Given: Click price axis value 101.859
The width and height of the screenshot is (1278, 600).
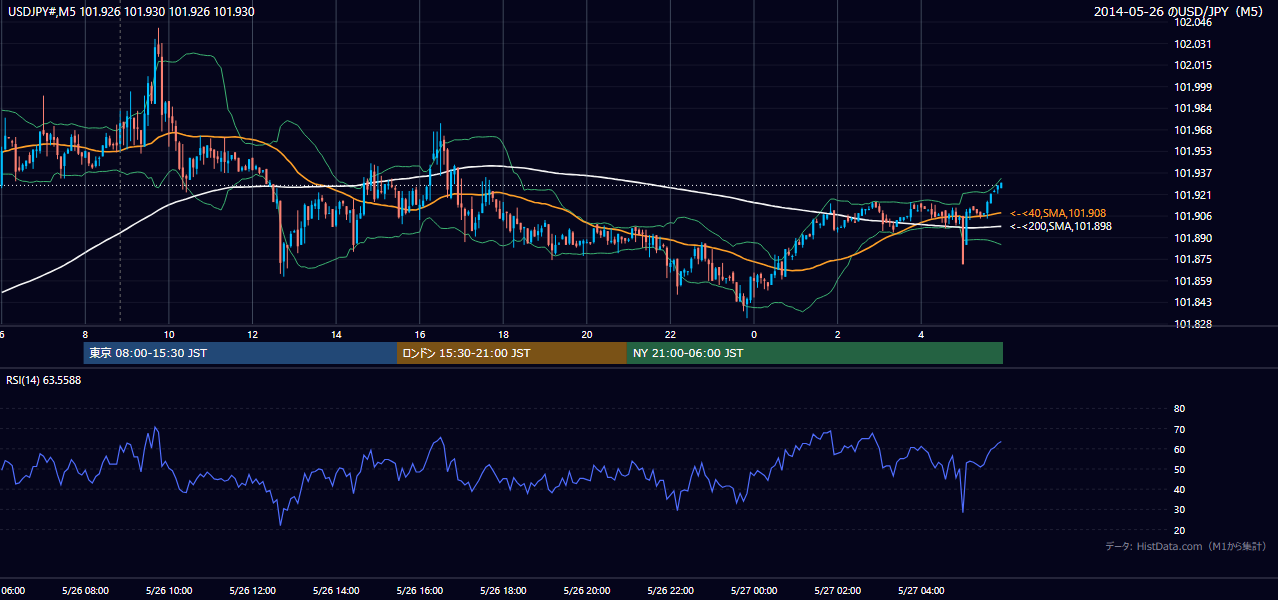Looking at the screenshot, I should 1193,281.
